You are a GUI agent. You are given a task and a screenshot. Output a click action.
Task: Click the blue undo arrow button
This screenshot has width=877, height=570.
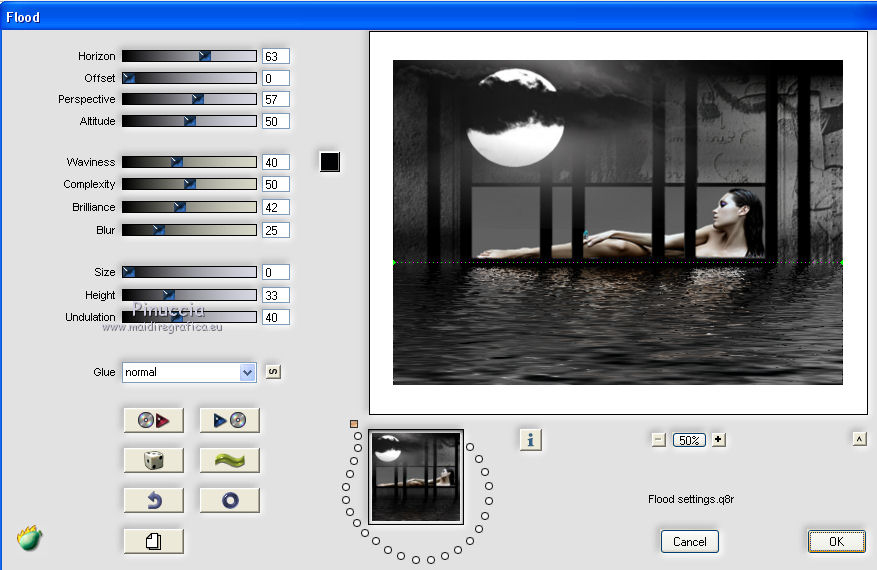(x=153, y=500)
